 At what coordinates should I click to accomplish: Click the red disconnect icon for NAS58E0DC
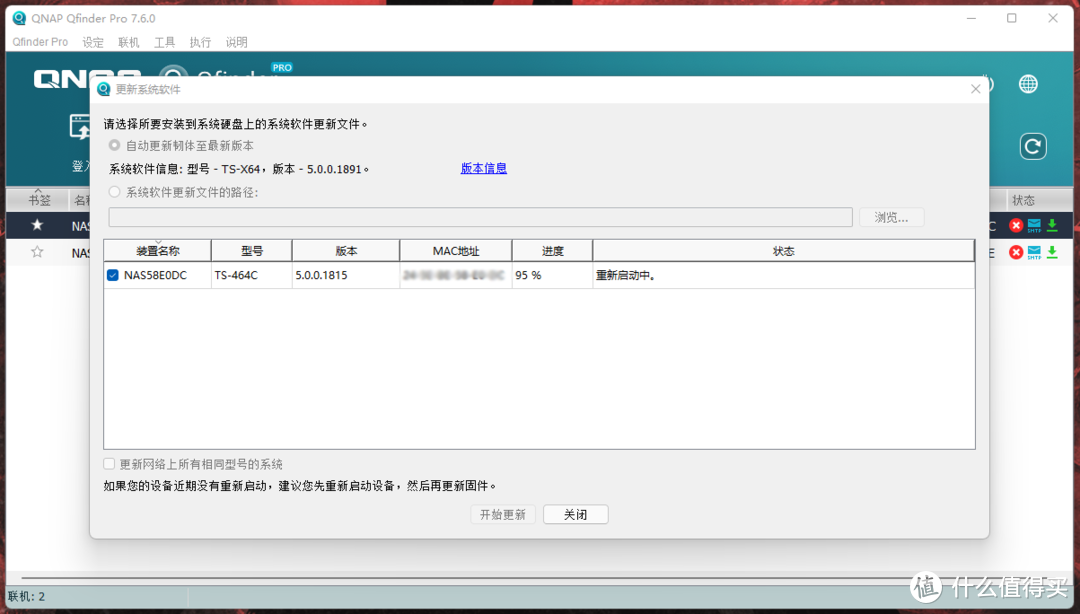click(1018, 225)
